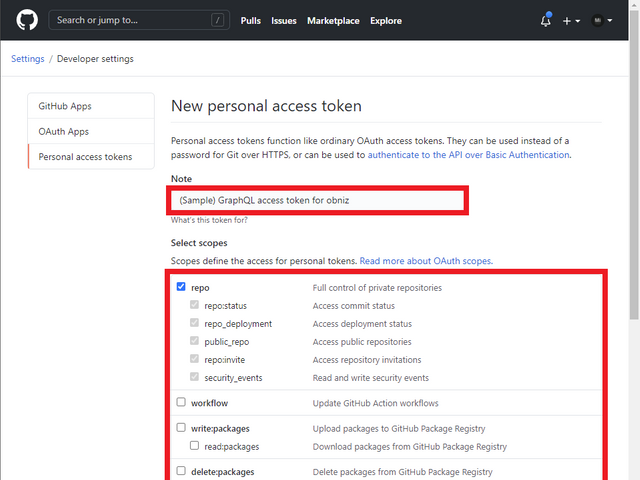Toggle the repo:invite checkbox
The image size is (640, 480).
tap(194, 359)
